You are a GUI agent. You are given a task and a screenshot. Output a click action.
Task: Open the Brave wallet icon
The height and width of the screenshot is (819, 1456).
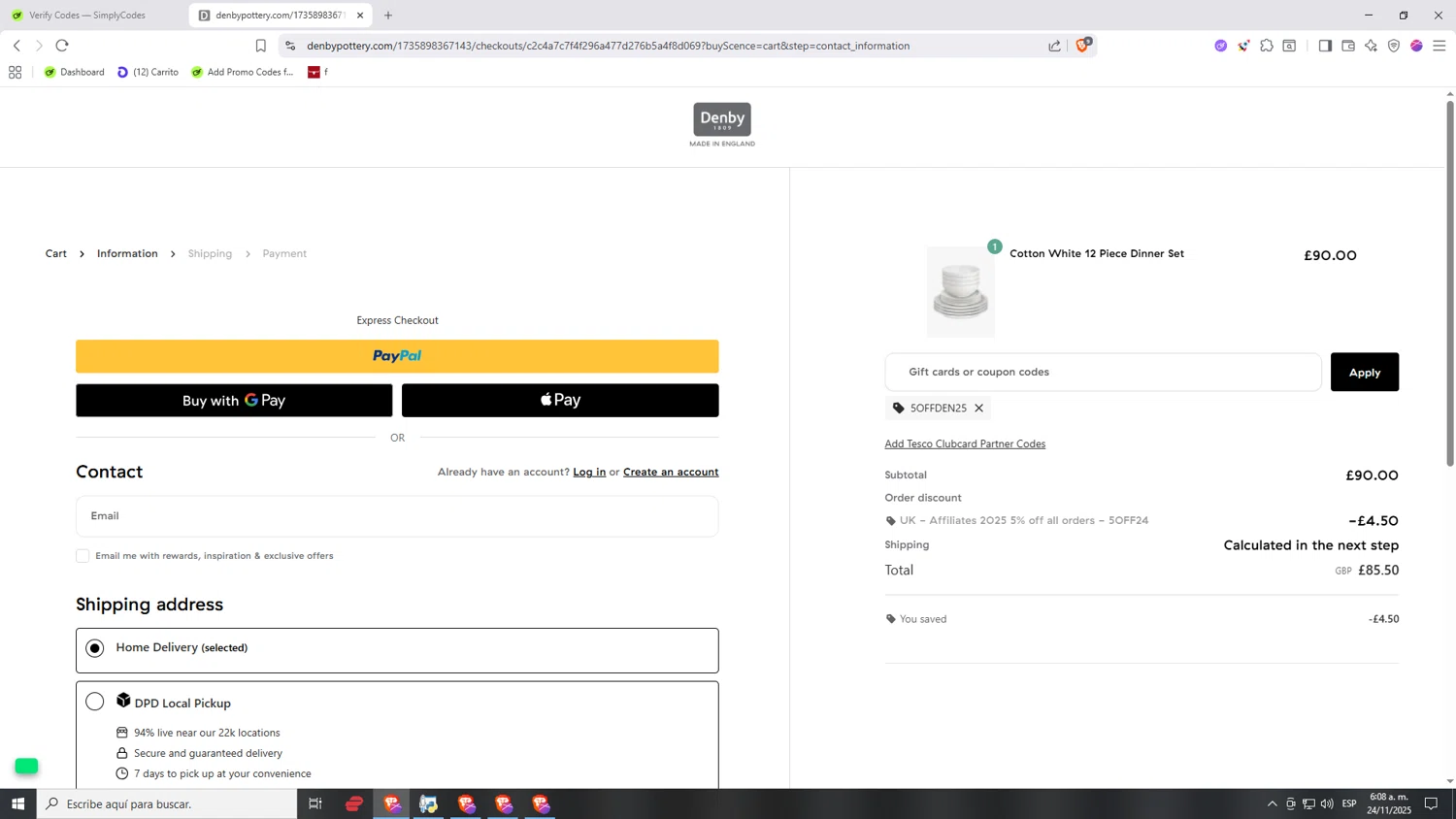coord(1348,46)
